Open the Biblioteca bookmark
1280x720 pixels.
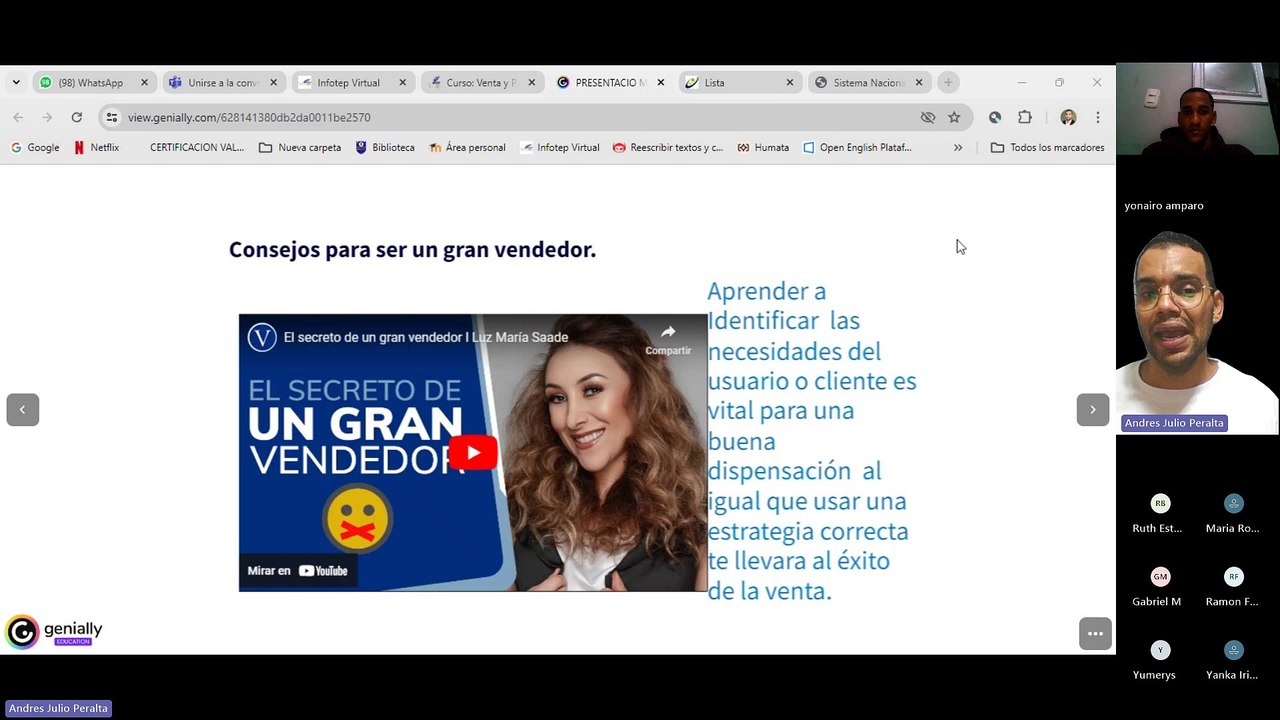click(385, 147)
